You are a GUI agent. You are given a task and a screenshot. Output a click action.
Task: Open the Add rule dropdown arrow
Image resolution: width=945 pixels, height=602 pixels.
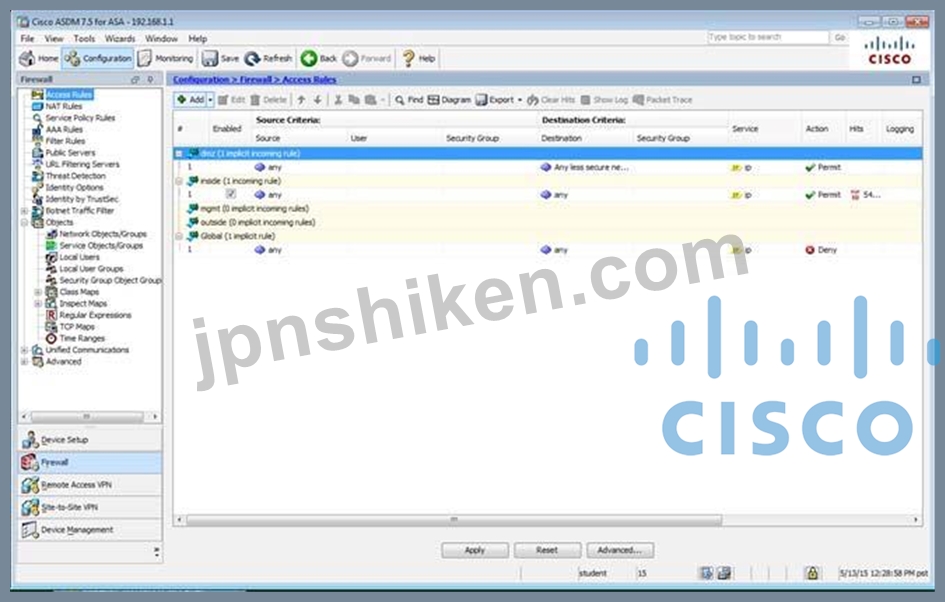click(x=210, y=99)
